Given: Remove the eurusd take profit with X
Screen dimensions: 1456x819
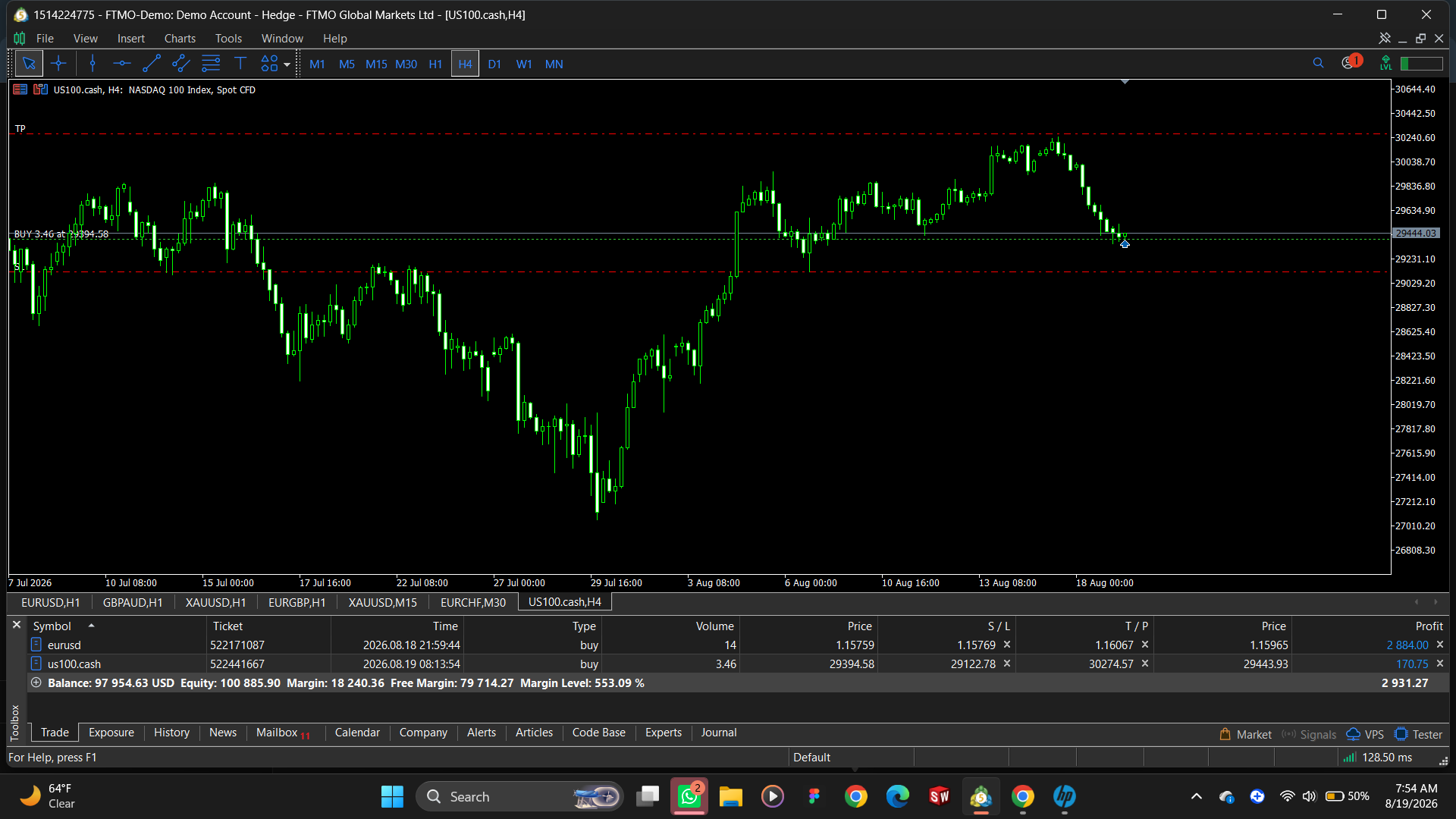Looking at the screenshot, I should pos(1145,645).
